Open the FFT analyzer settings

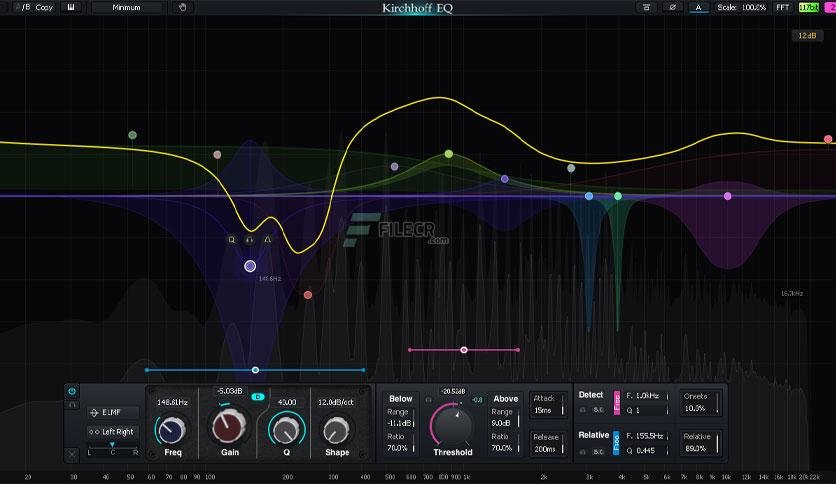click(x=783, y=7)
